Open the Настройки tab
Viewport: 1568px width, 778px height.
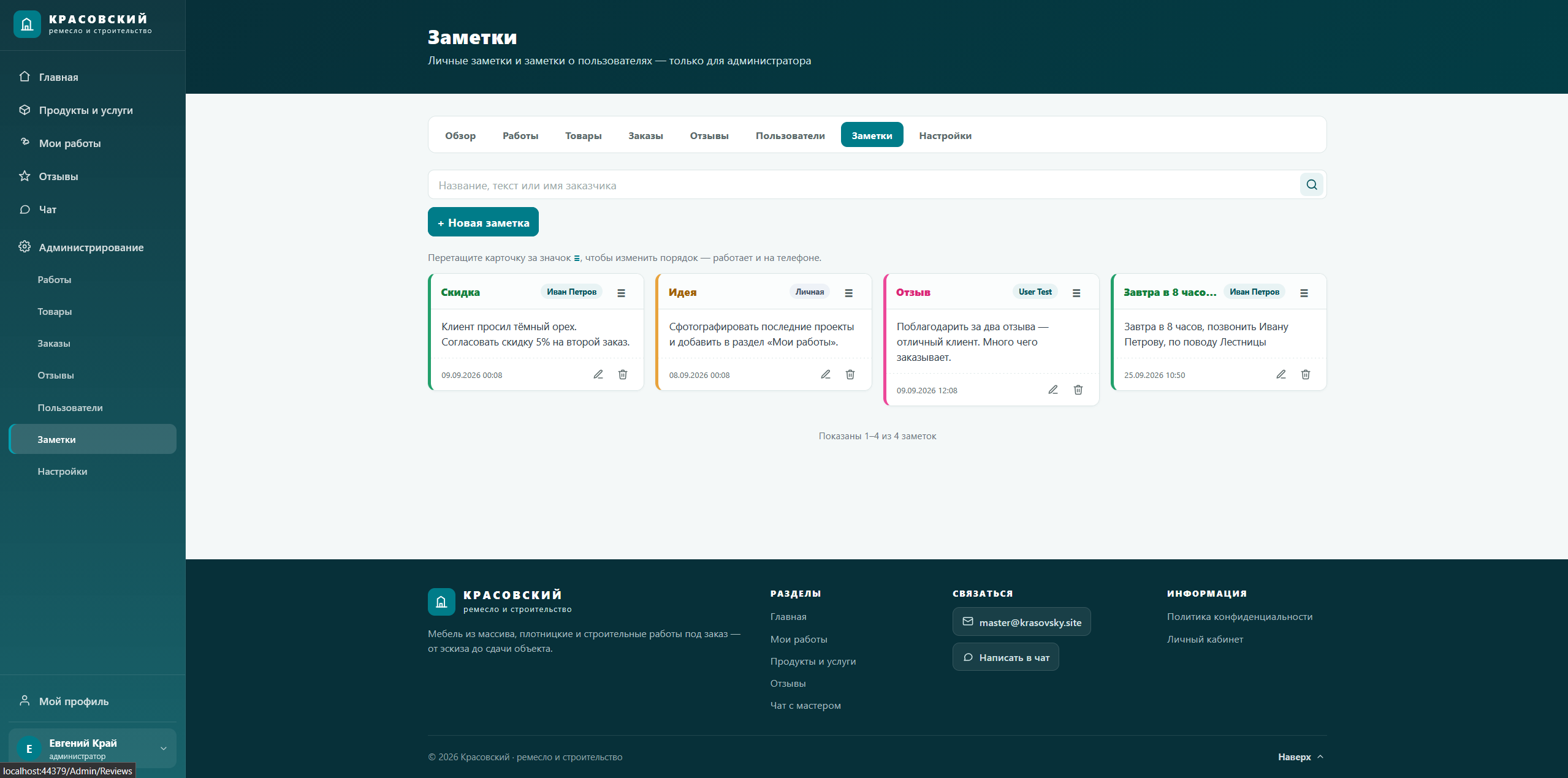pos(945,135)
